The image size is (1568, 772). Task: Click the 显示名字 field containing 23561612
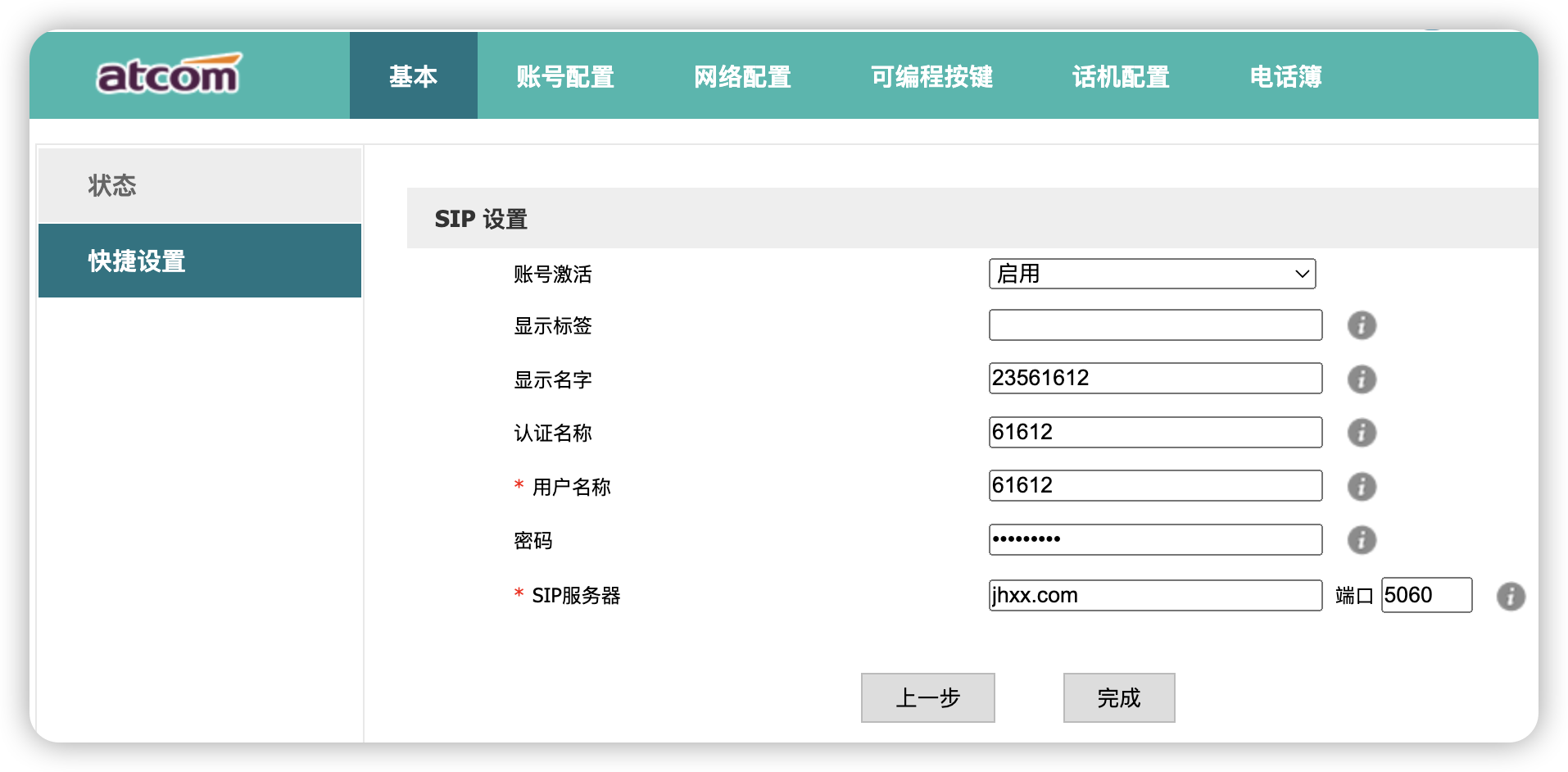point(1155,378)
